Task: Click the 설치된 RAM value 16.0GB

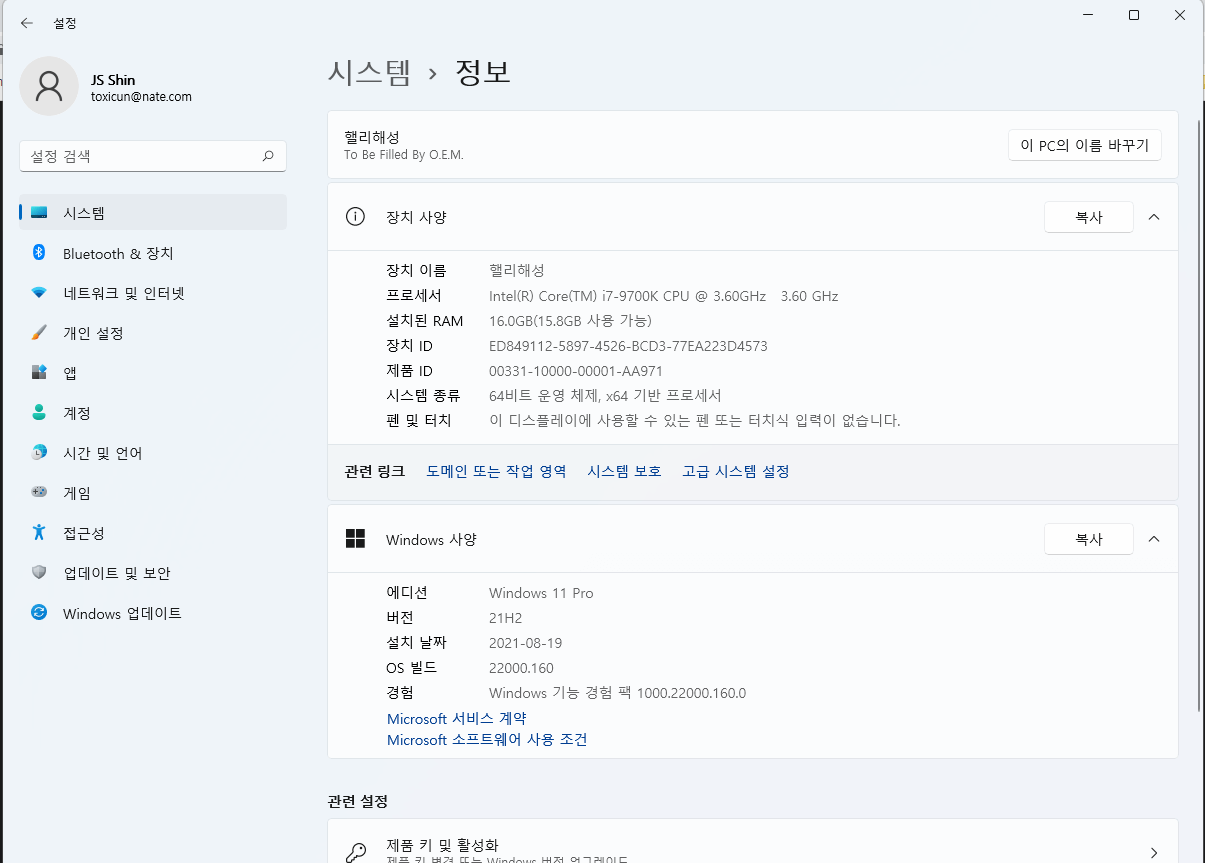Action: pyautogui.click(x=570, y=321)
